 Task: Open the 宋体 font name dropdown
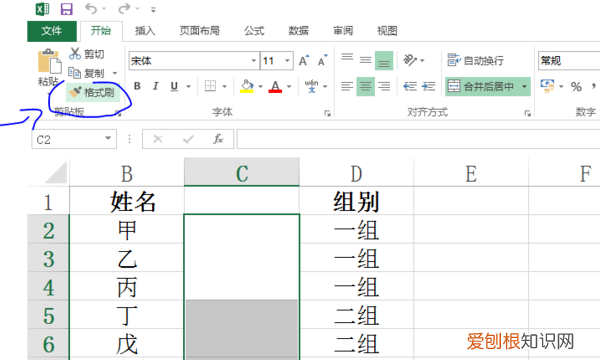click(x=253, y=61)
